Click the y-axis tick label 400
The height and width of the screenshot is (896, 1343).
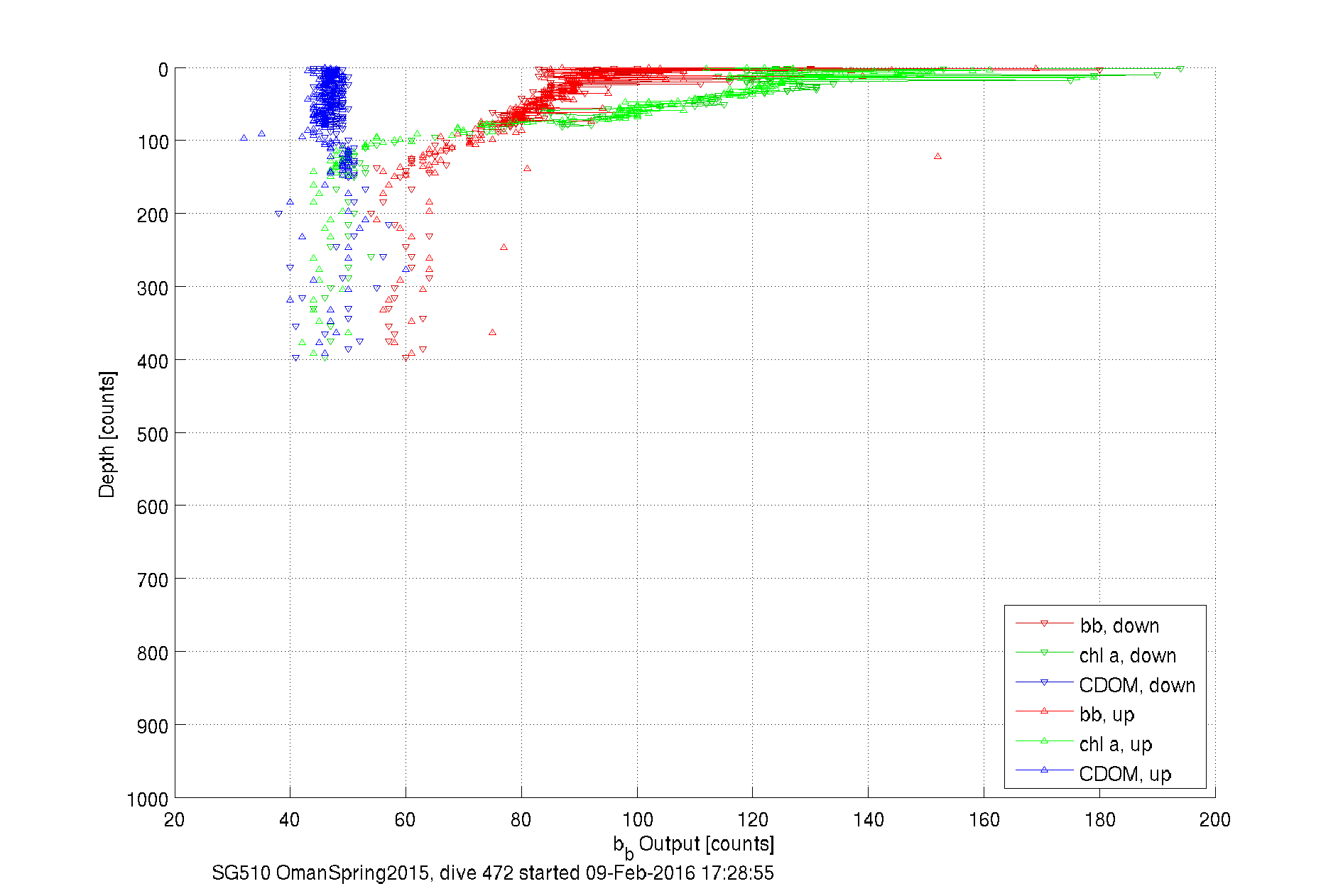pos(153,362)
